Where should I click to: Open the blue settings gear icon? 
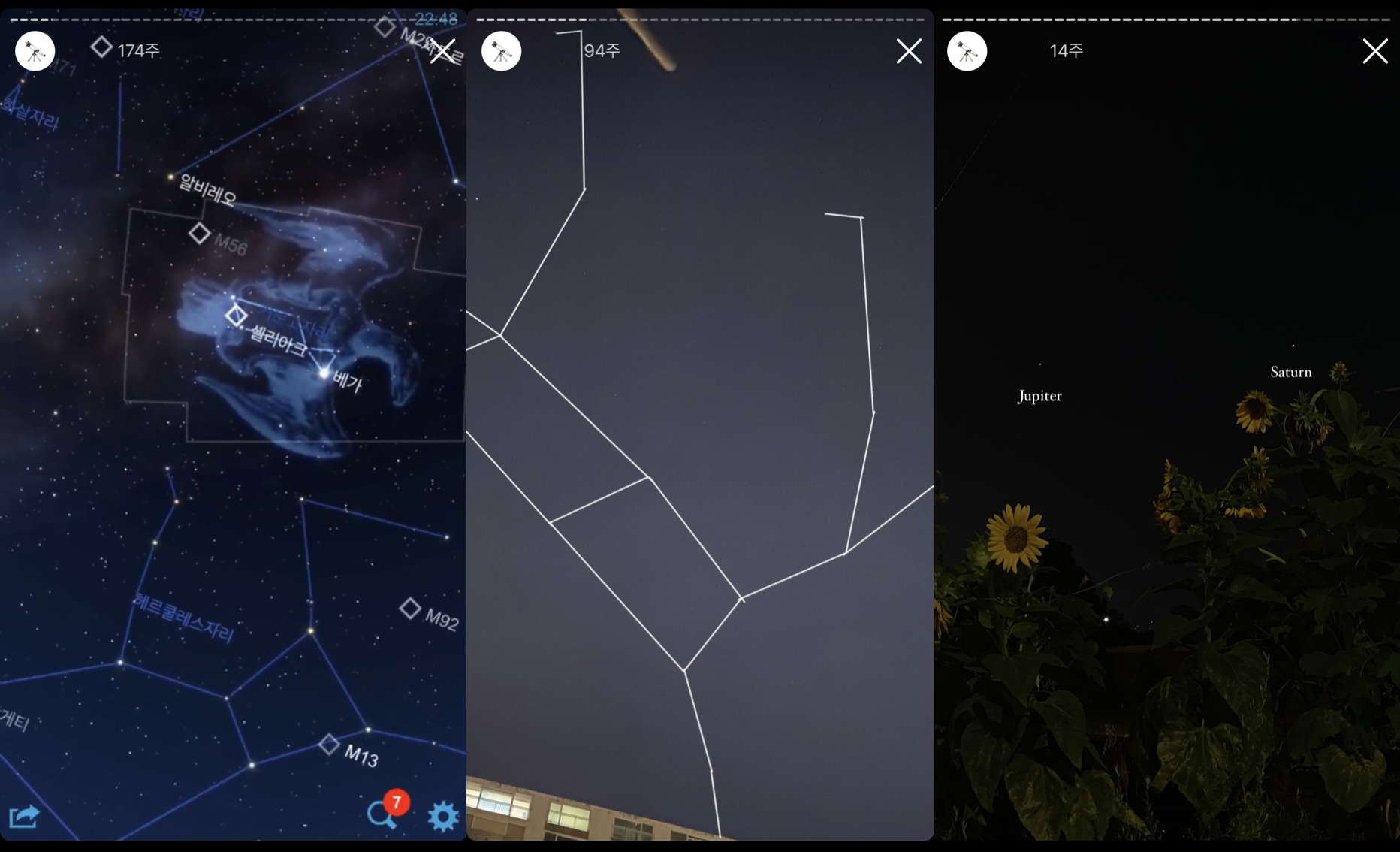[443, 817]
